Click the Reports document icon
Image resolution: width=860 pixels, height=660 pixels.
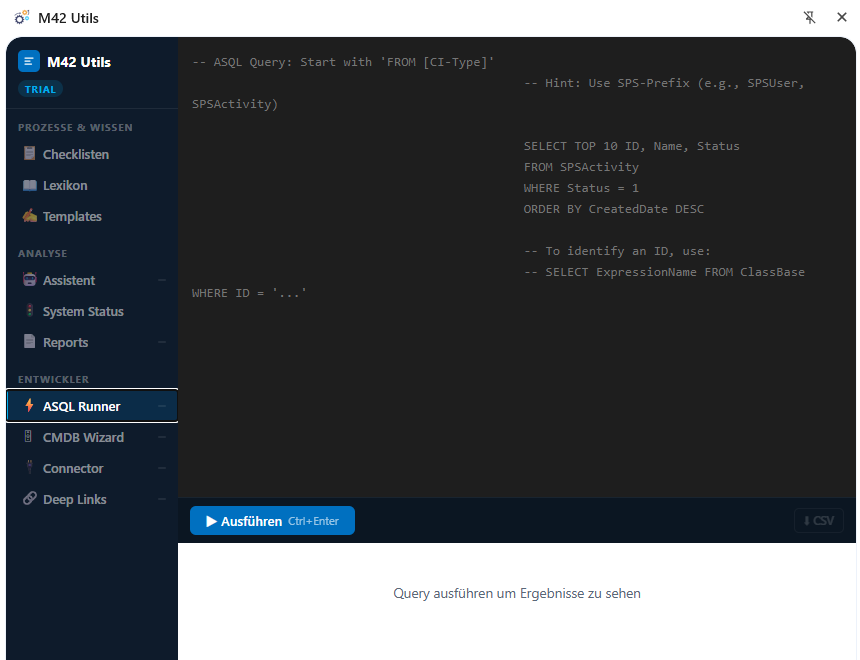tap(30, 342)
